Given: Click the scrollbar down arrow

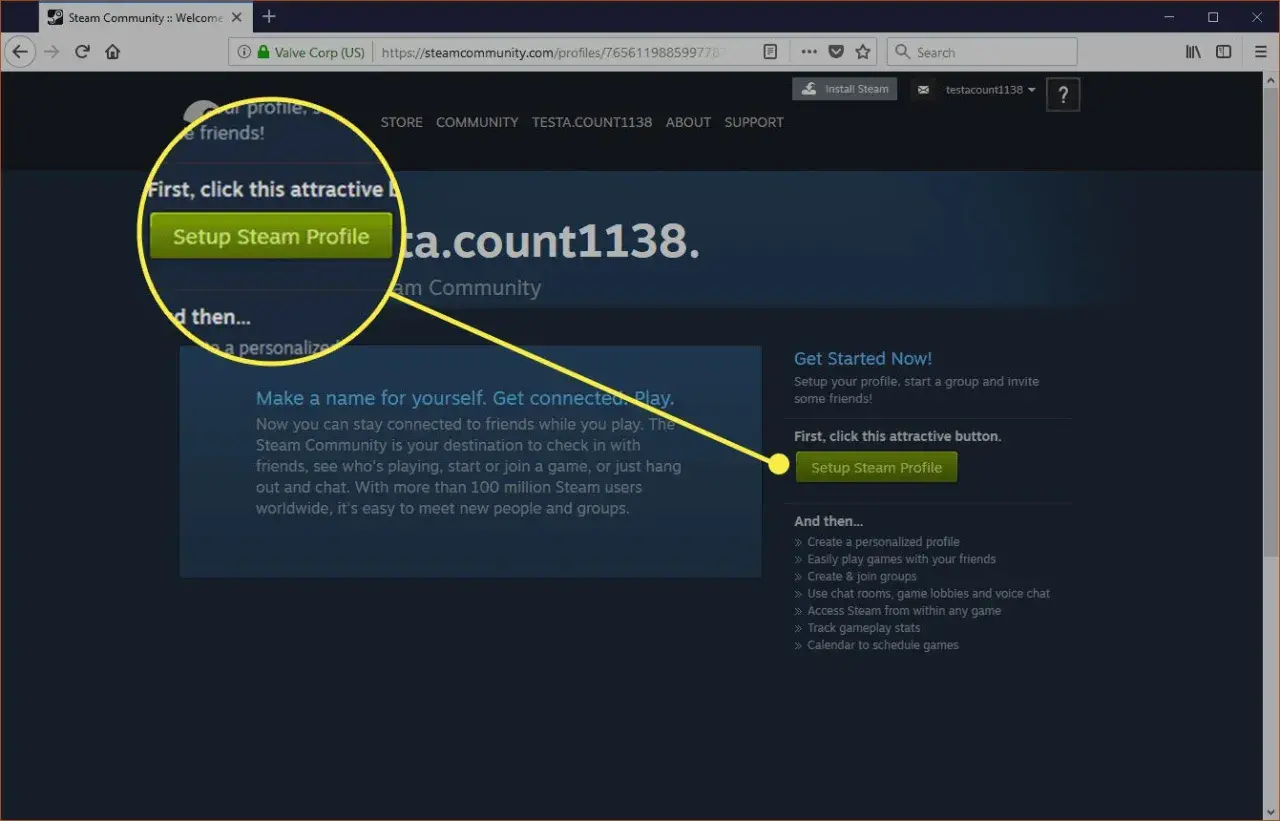Looking at the screenshot, I should click(1271, 811).
